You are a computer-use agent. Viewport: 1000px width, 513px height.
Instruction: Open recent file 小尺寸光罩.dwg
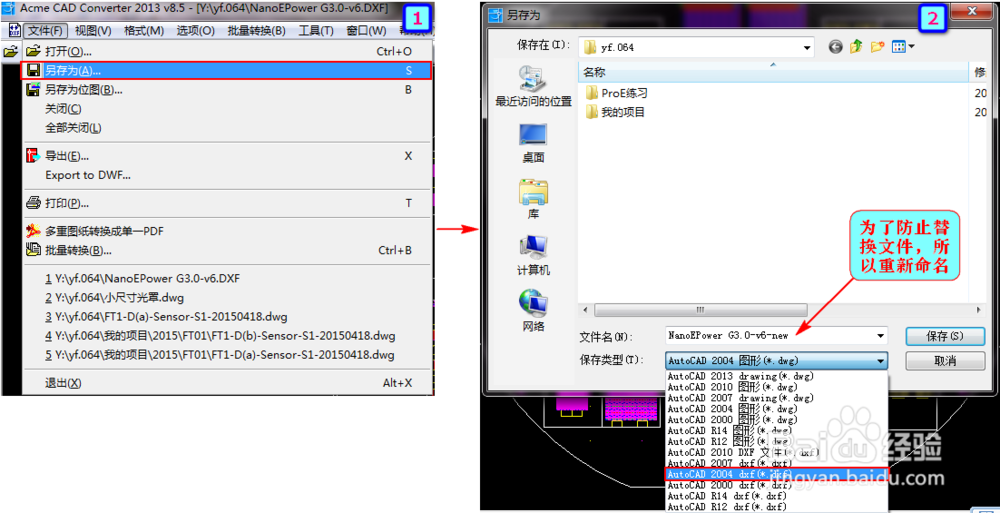[228, 298]
